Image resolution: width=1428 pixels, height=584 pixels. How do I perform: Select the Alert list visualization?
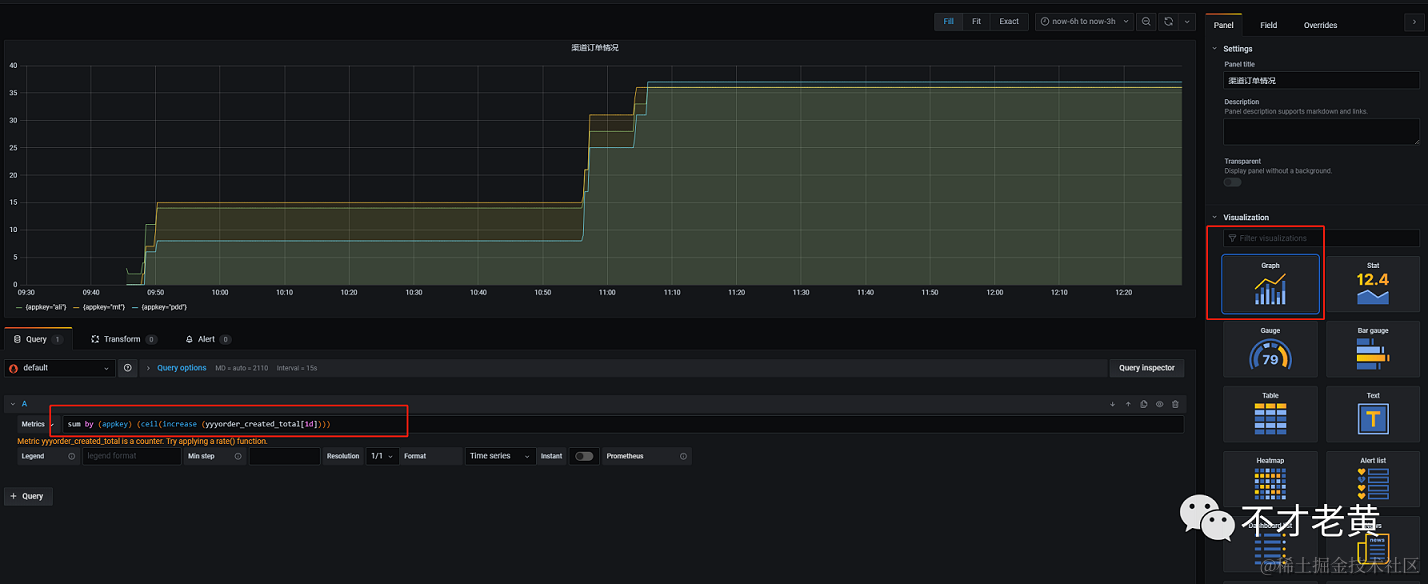tap(1372, 479)
